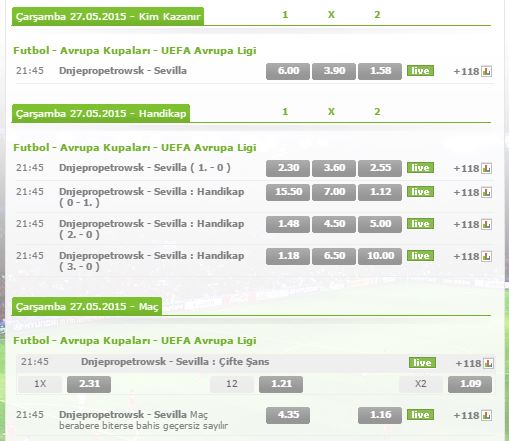The image size is (509, 441).
Task: Open statistics icon in handicap (1. - 0) row
Action: click(x=486, y=168)
